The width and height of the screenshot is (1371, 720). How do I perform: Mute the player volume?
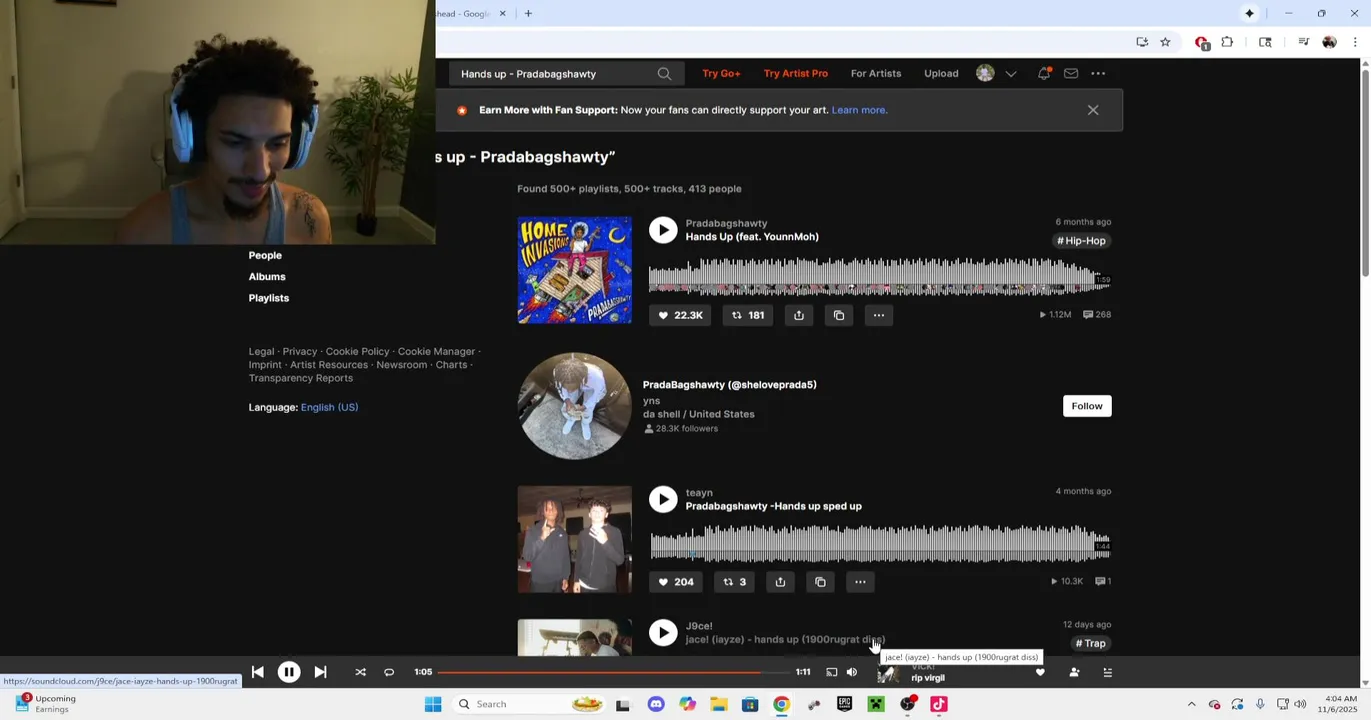(852, 672)
